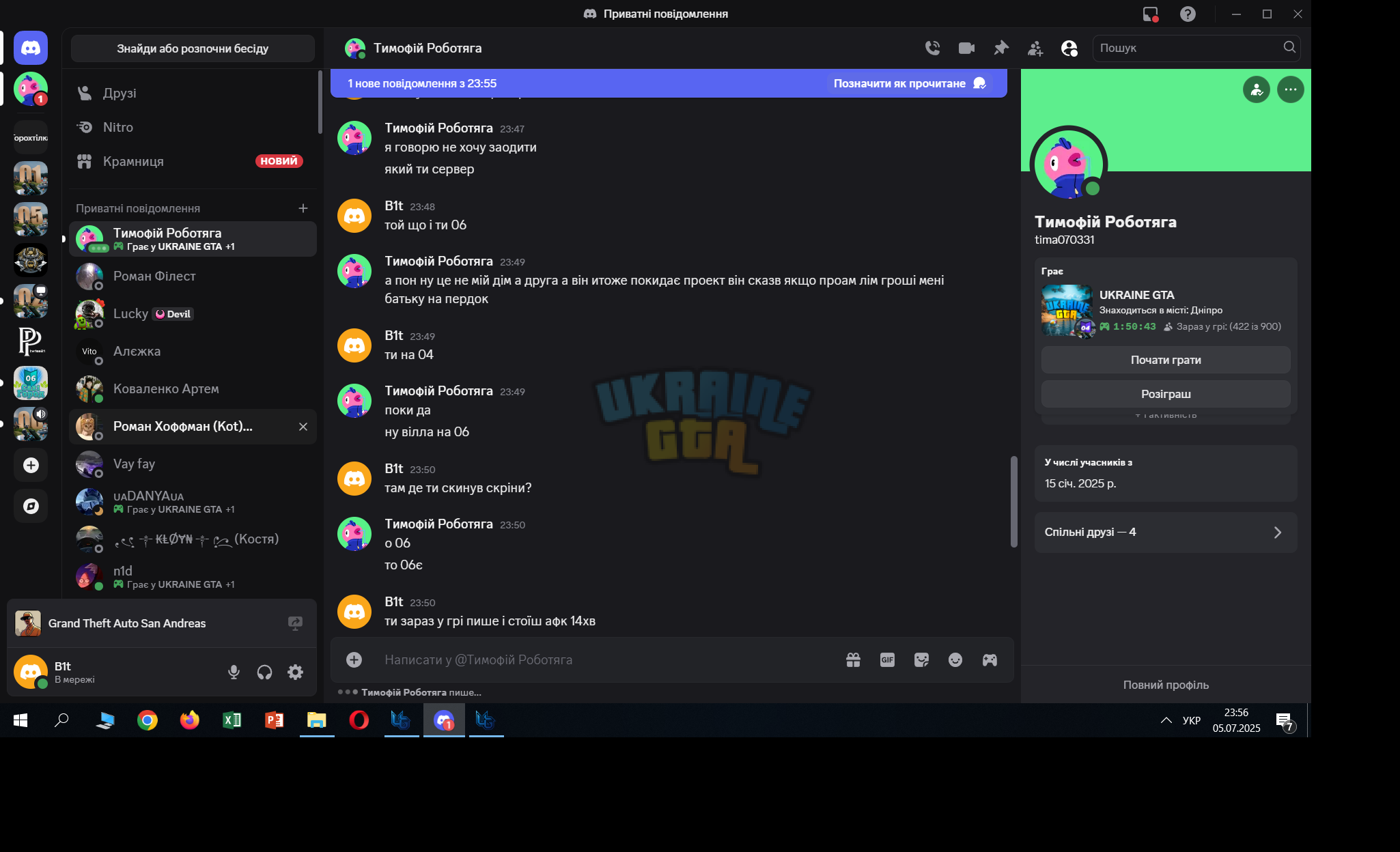Open the gift icon in the message bar
Image resolution: width=1400 pixels, height=852 pixels.
click(853, 659)
